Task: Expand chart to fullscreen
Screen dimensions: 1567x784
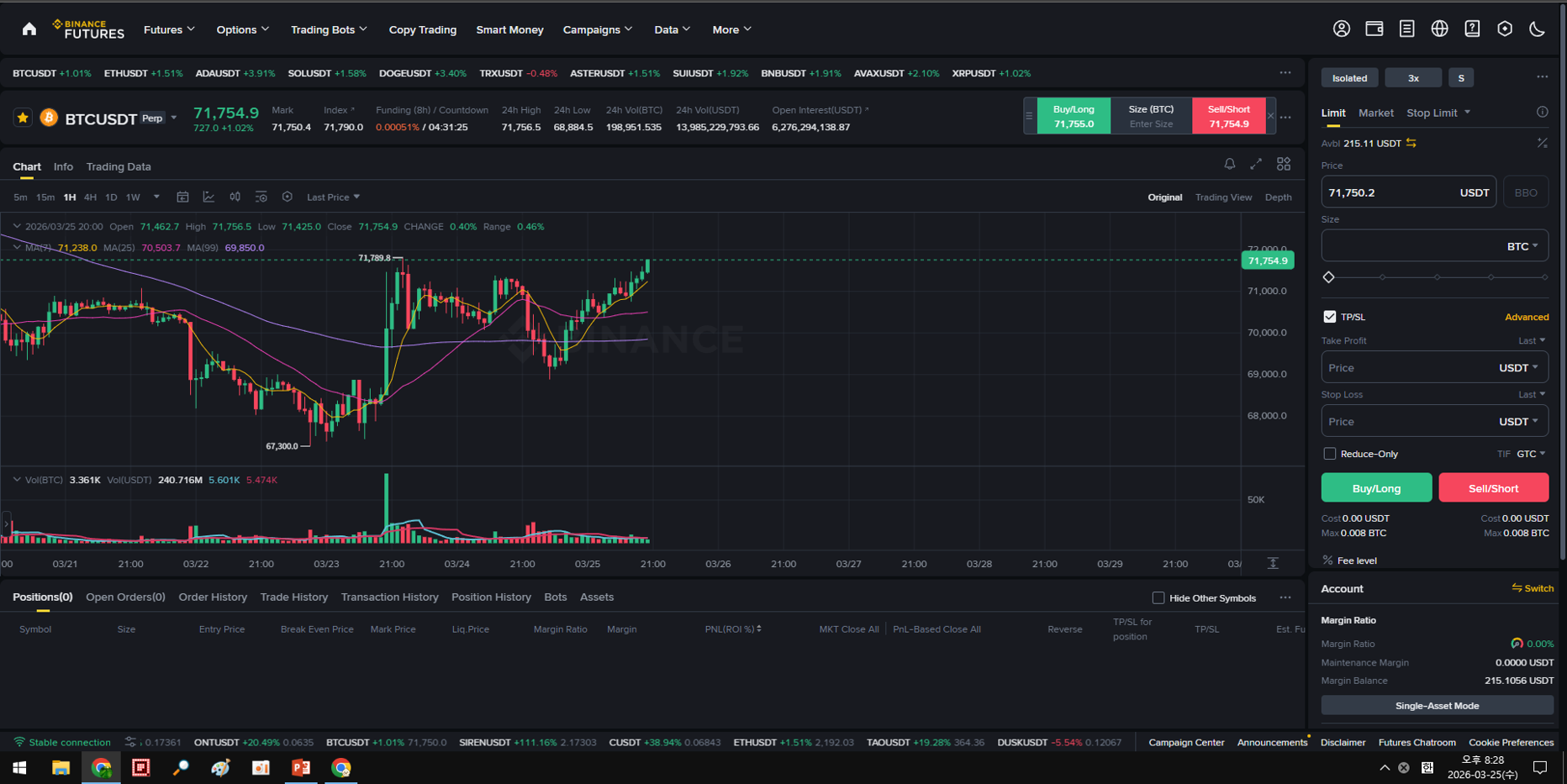Action: coord(1256,164)
